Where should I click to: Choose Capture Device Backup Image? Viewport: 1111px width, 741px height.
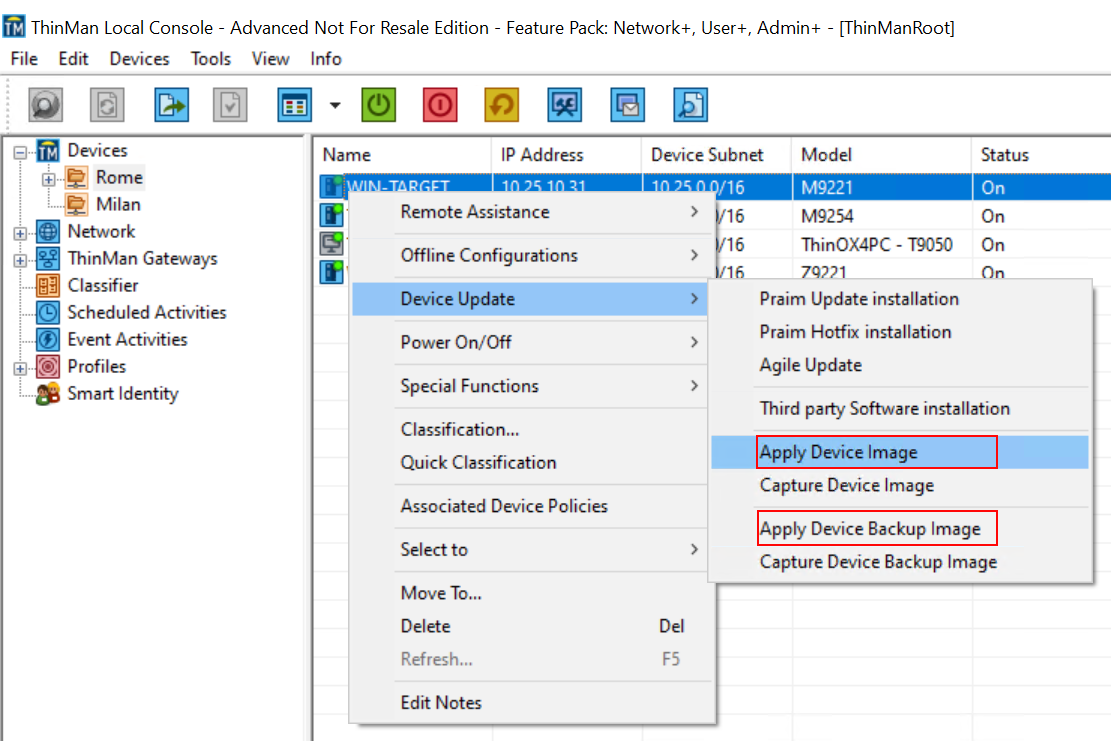point(900,562)
